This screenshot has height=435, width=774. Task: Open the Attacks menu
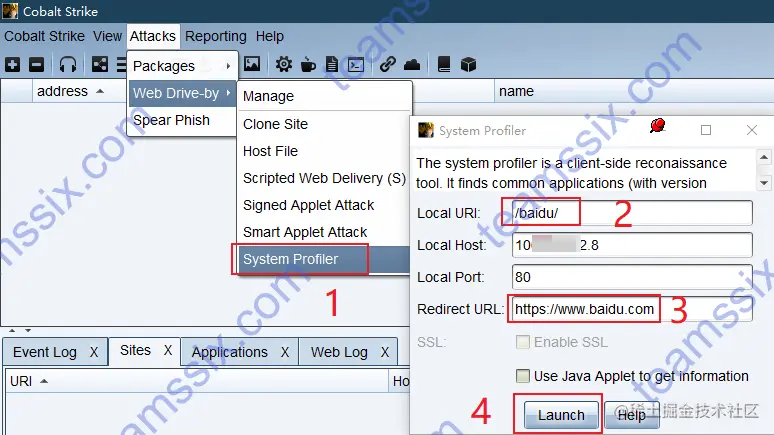point(153,36)
